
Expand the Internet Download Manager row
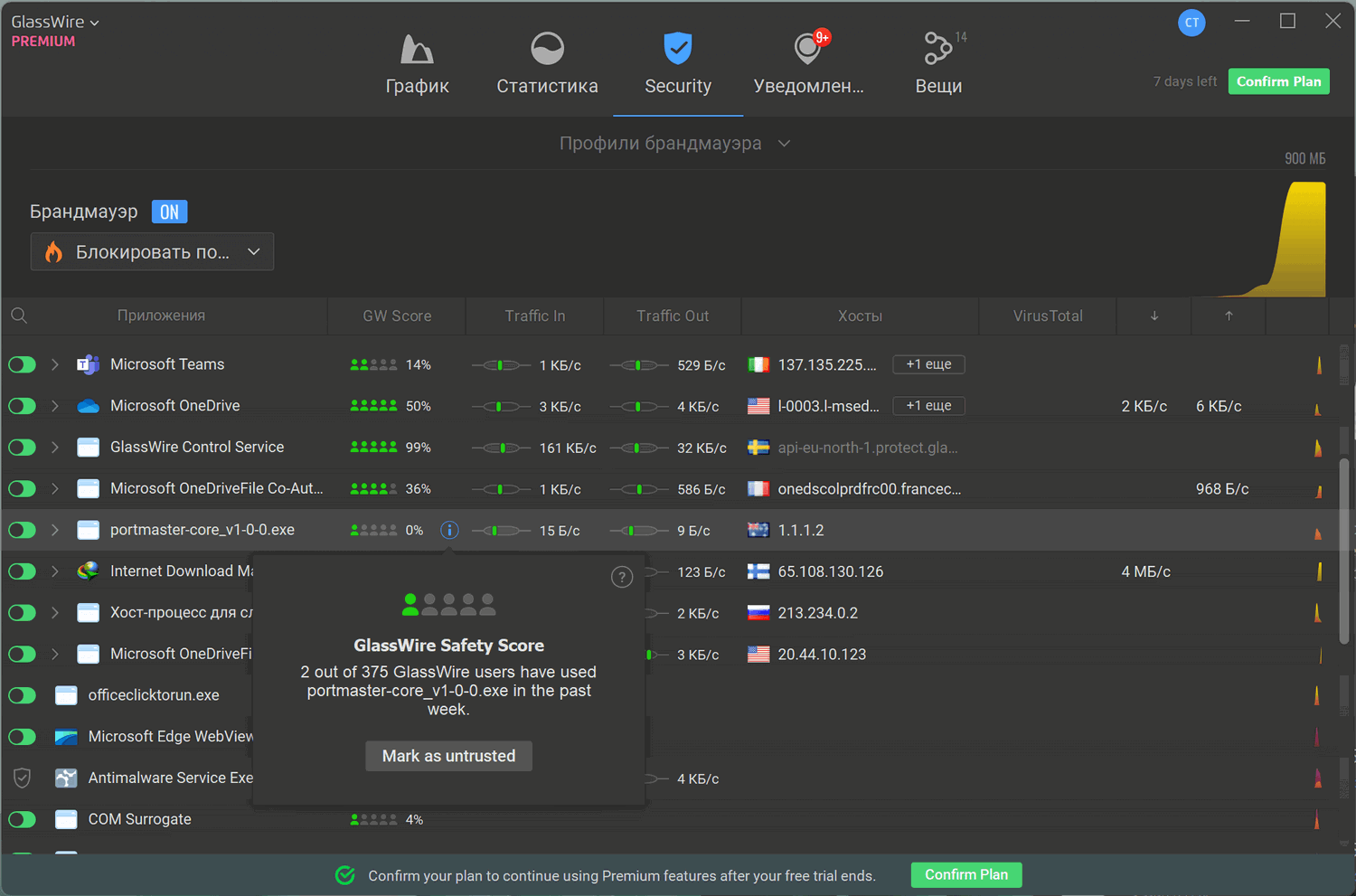pyautogui.click(x=55, y=571)
